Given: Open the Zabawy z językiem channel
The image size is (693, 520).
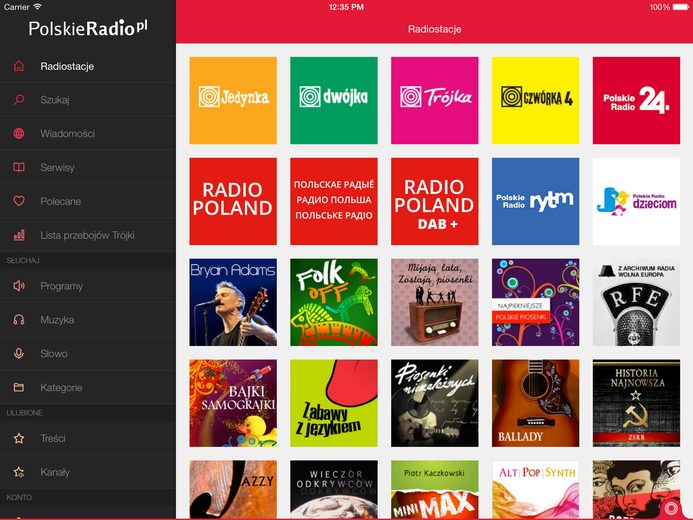Looking at the screenshot, I should click(334, 403).
